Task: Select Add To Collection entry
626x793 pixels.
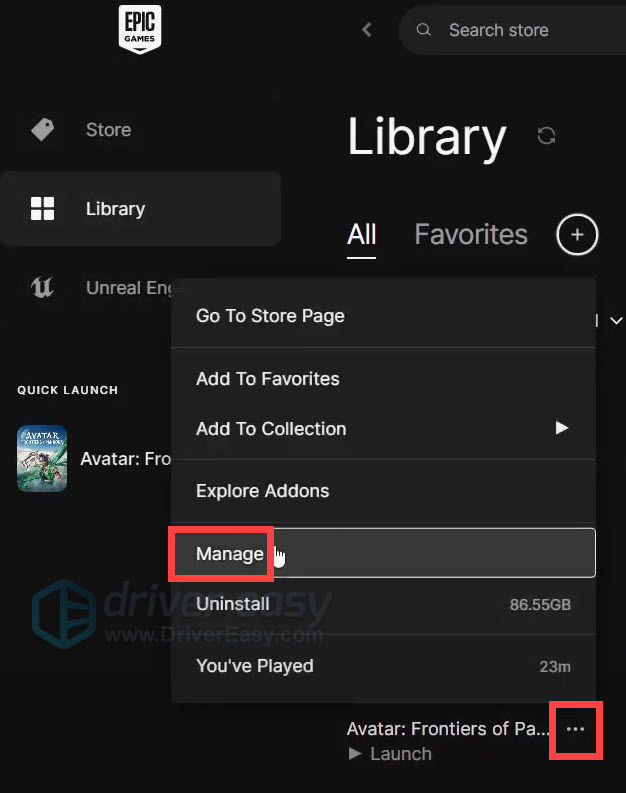Action: click(x=383, y=429)
